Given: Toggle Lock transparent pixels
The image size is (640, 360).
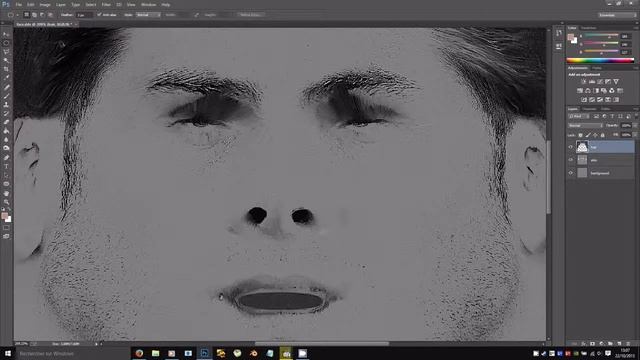Looking at the screenshot, I should pyautogui.click(x=580, y=135).
